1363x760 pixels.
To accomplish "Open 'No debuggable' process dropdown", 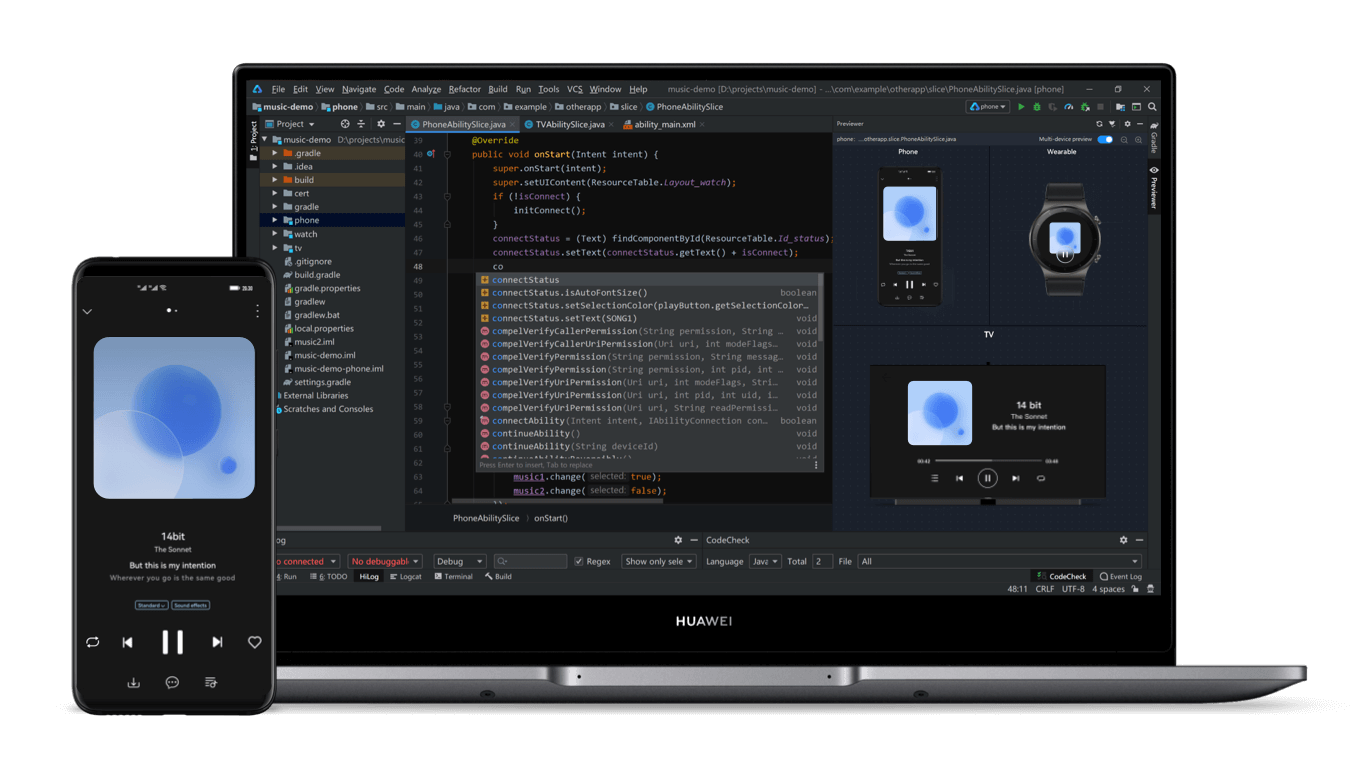I will tap(385, 562).
